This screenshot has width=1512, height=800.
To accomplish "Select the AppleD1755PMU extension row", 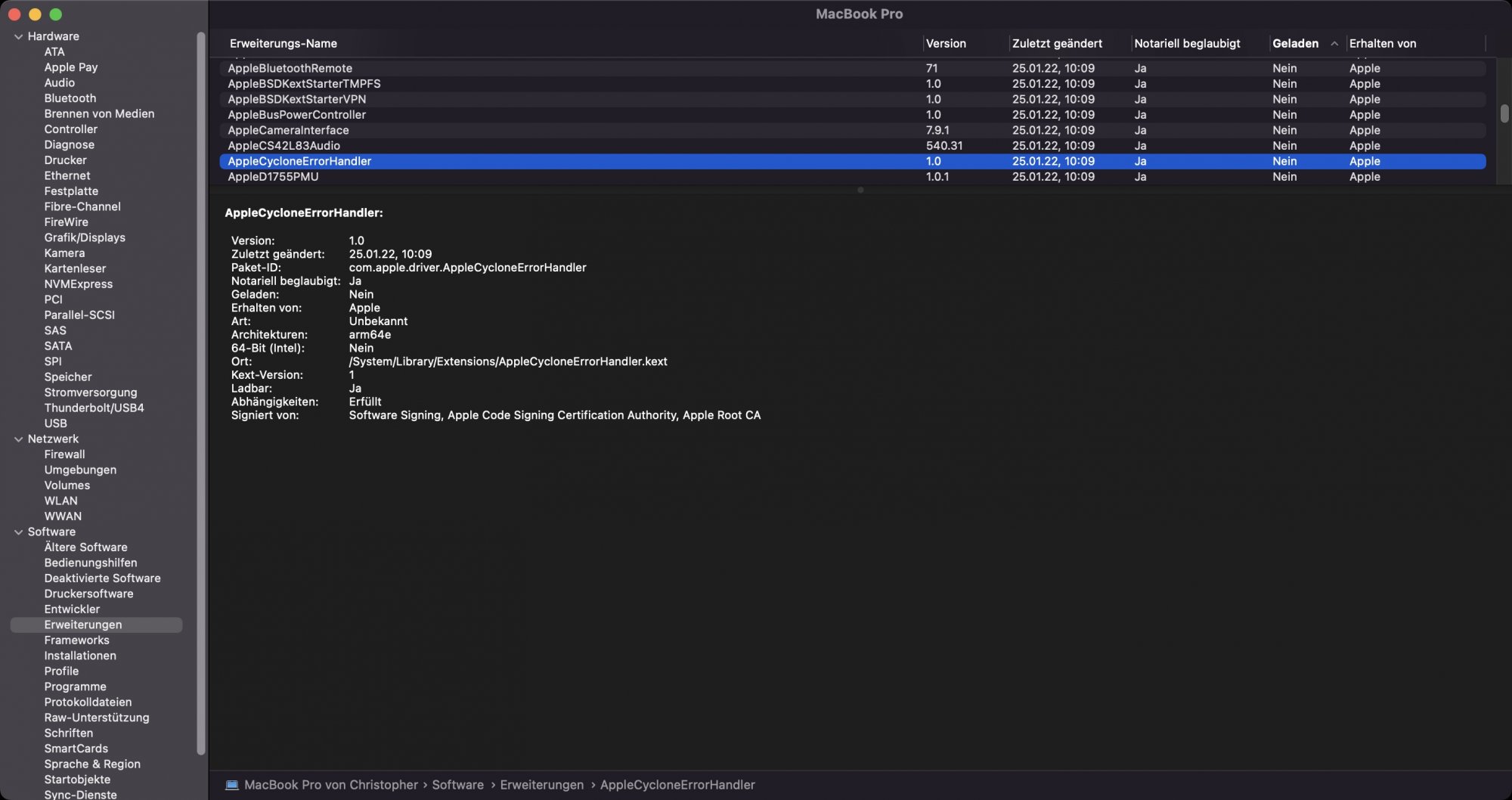I will pos(853,177).
